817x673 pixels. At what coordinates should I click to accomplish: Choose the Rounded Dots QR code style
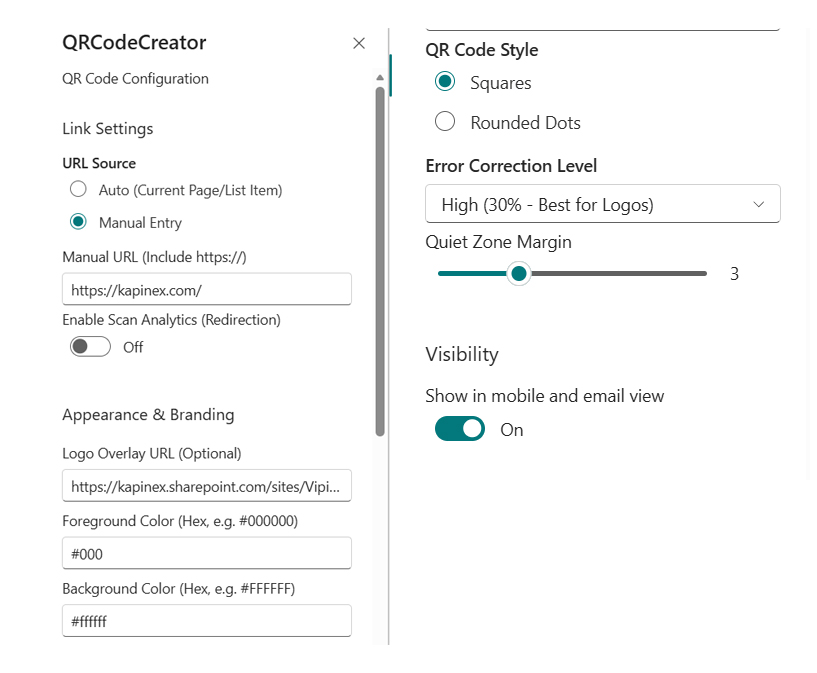(446, 122)
